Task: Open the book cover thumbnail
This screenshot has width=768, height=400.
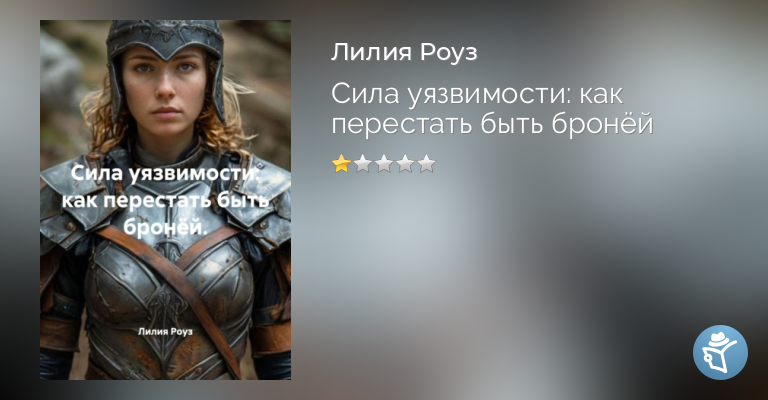Action: 166,200
